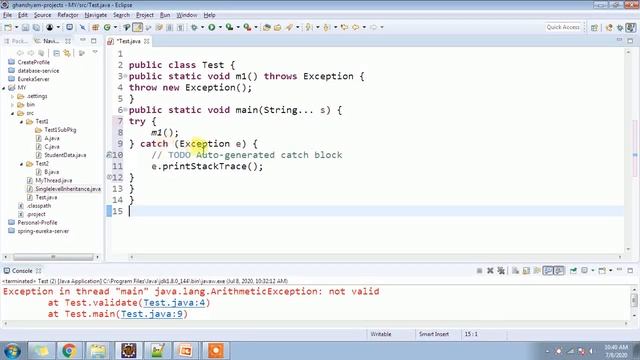Click the Last Edit Location icon

[344, 27]
